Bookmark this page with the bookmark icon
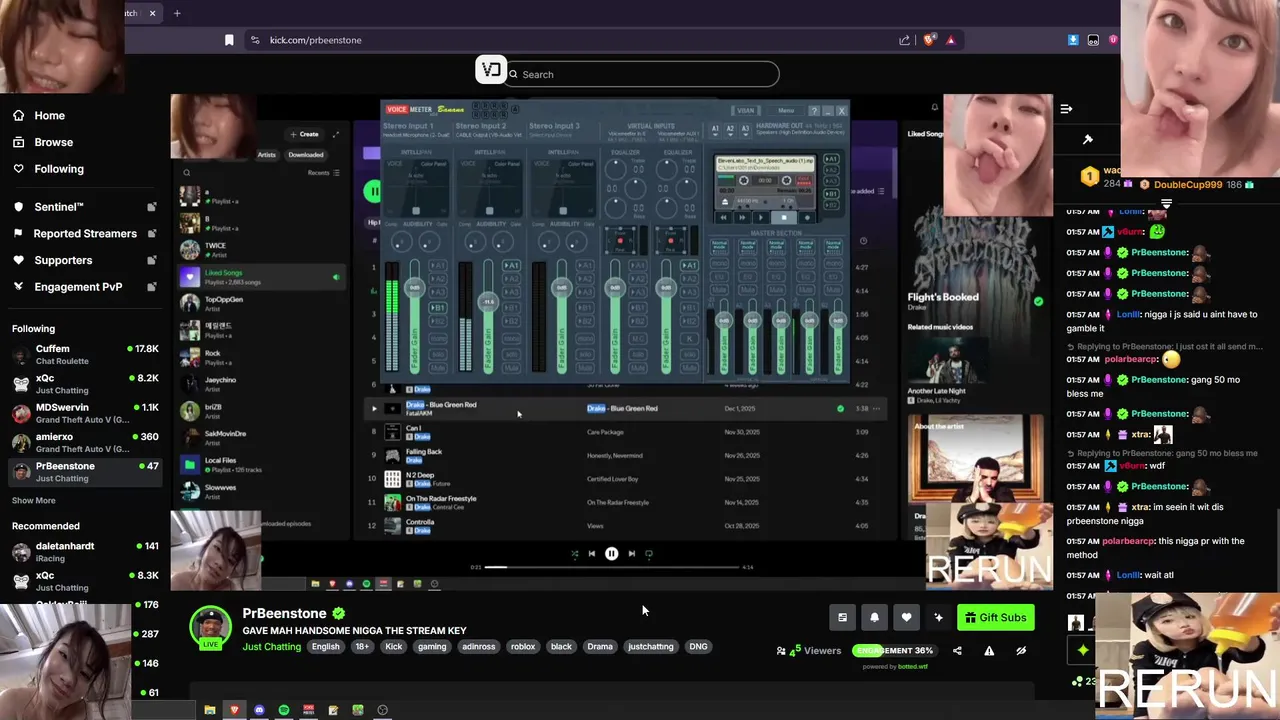Image resolution: width=1280 pixels, height=720 pixels. [x=229, y=40]
